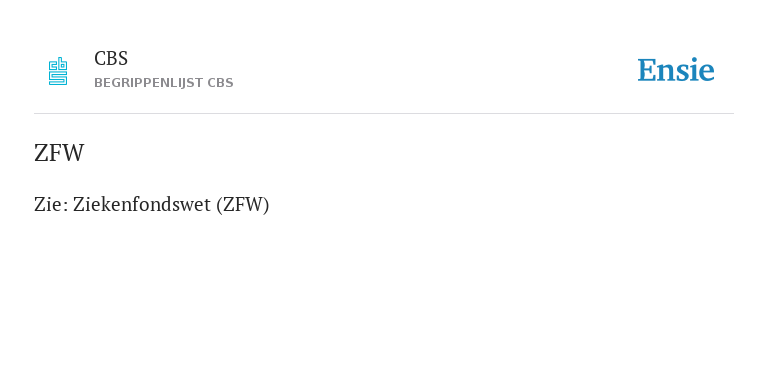
Task: Click the blue CBS logo icon
Action: (58, 71)
